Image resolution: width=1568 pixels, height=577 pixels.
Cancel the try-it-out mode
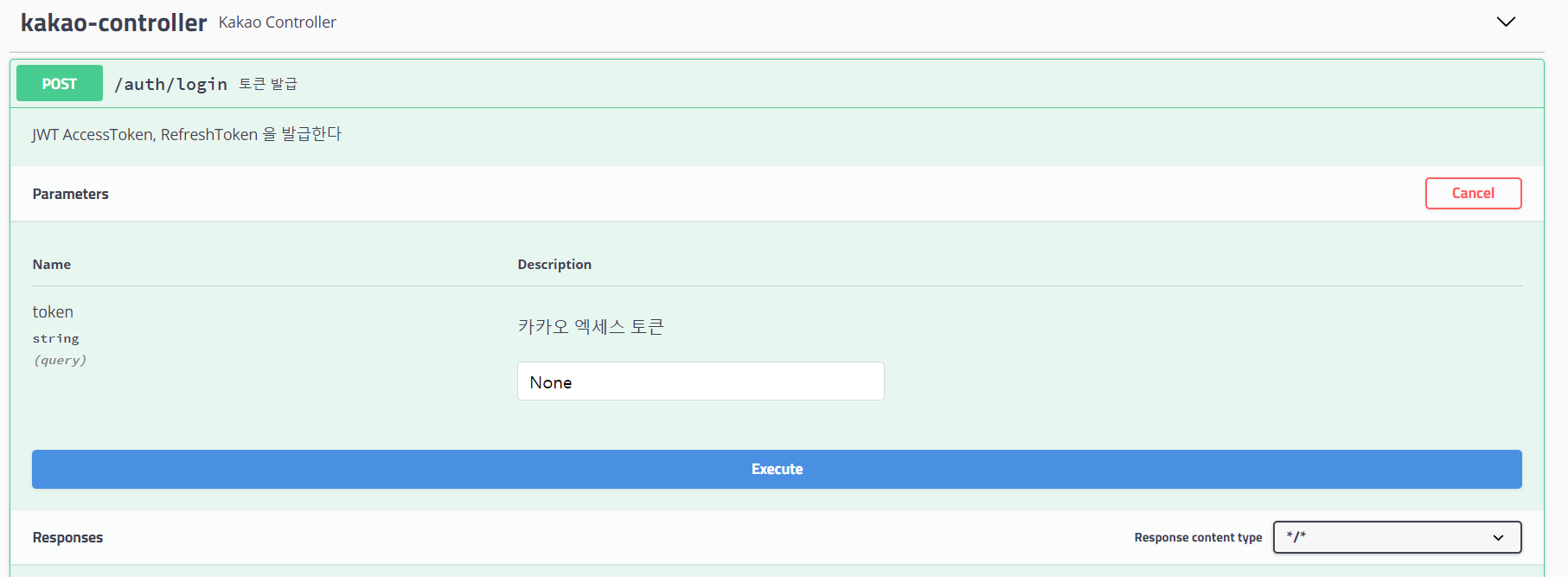point(1473,193)
